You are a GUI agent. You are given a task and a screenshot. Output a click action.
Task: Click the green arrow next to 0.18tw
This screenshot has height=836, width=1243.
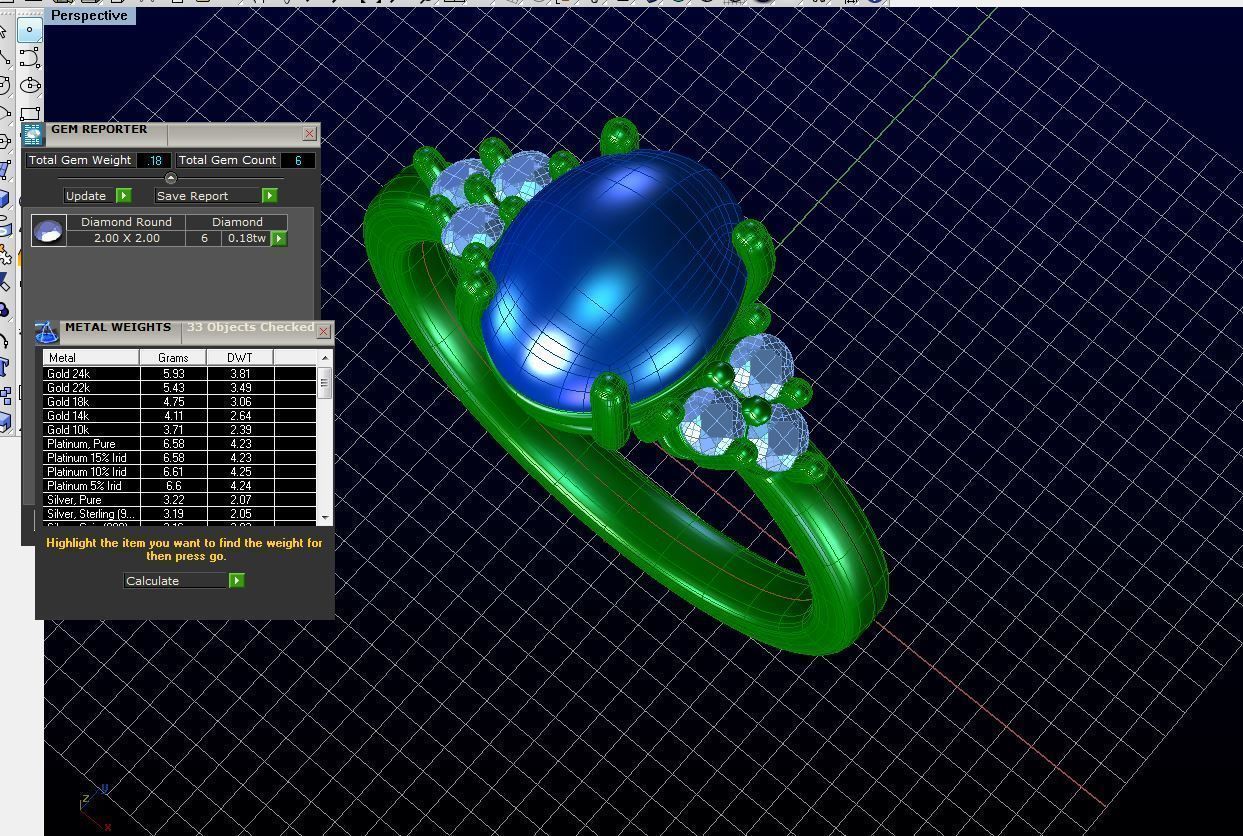coord(279,238)
